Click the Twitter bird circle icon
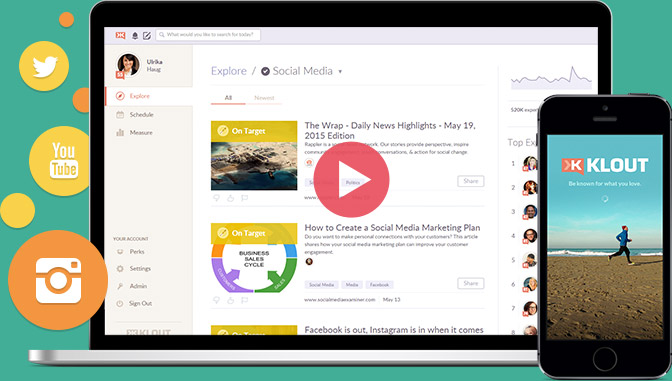 (44, 66)
